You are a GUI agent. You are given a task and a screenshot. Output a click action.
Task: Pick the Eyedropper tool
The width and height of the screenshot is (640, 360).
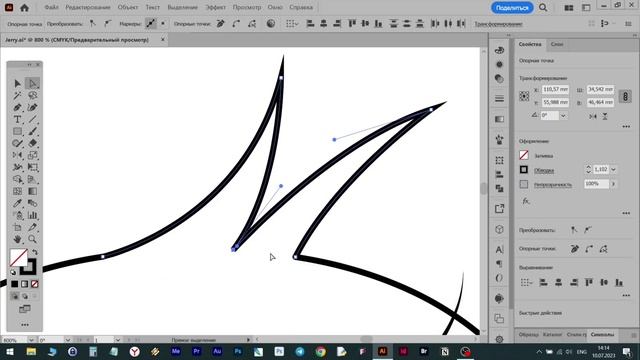pos(17,203)
